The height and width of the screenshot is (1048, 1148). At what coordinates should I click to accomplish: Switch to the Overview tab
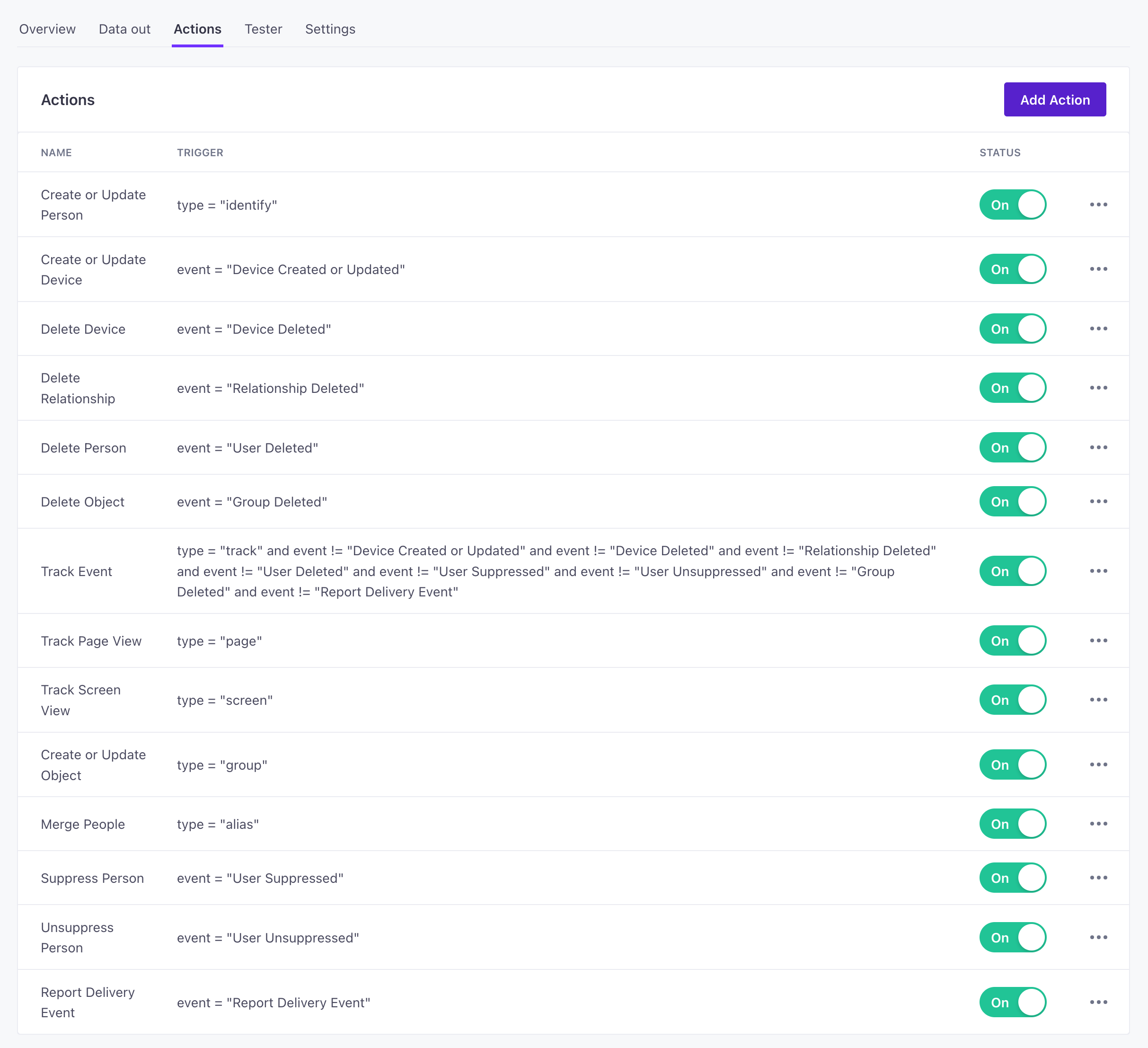[47, 29]
